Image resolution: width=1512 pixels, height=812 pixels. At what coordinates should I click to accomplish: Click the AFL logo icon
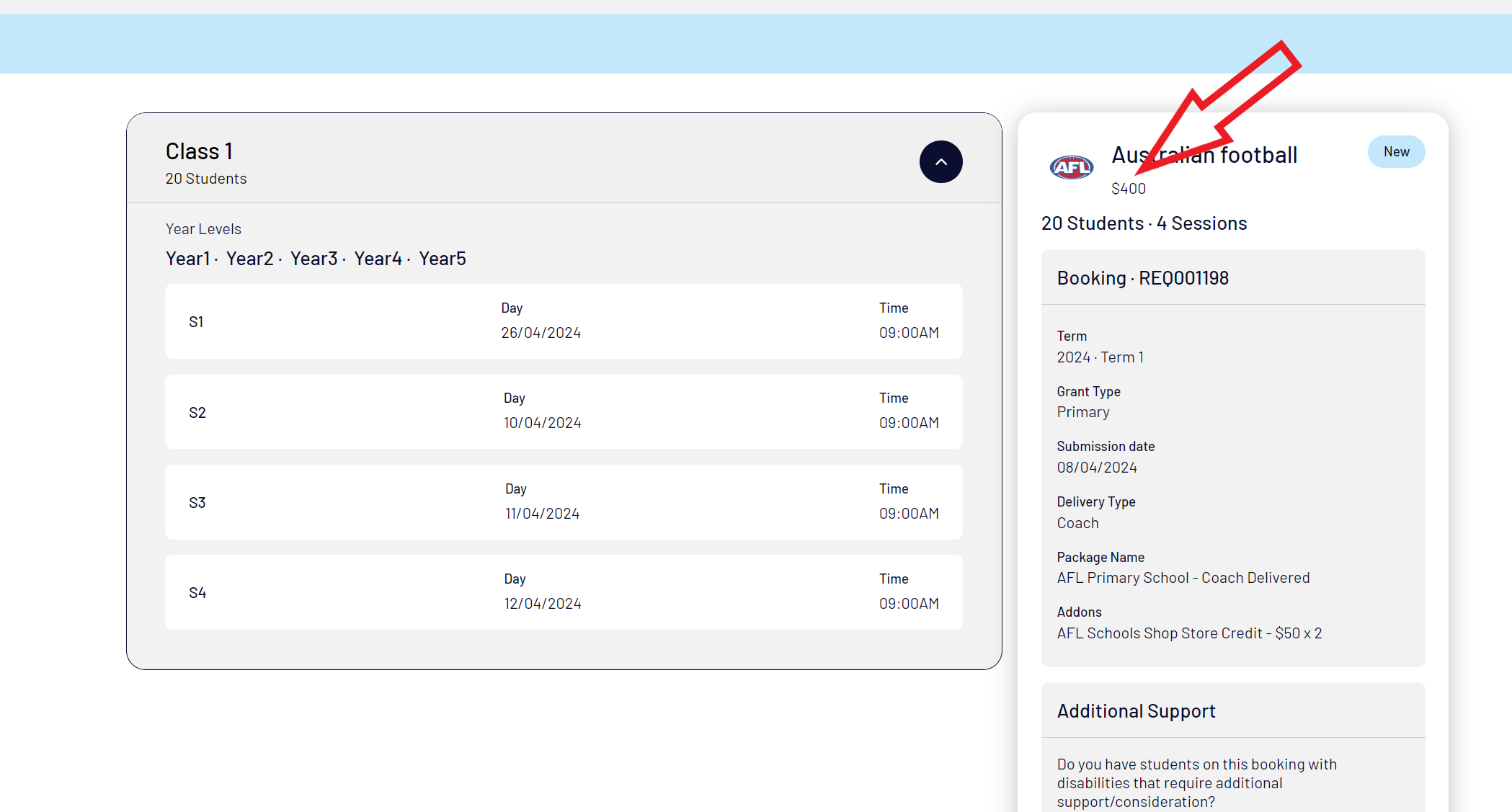[1071, 167]
